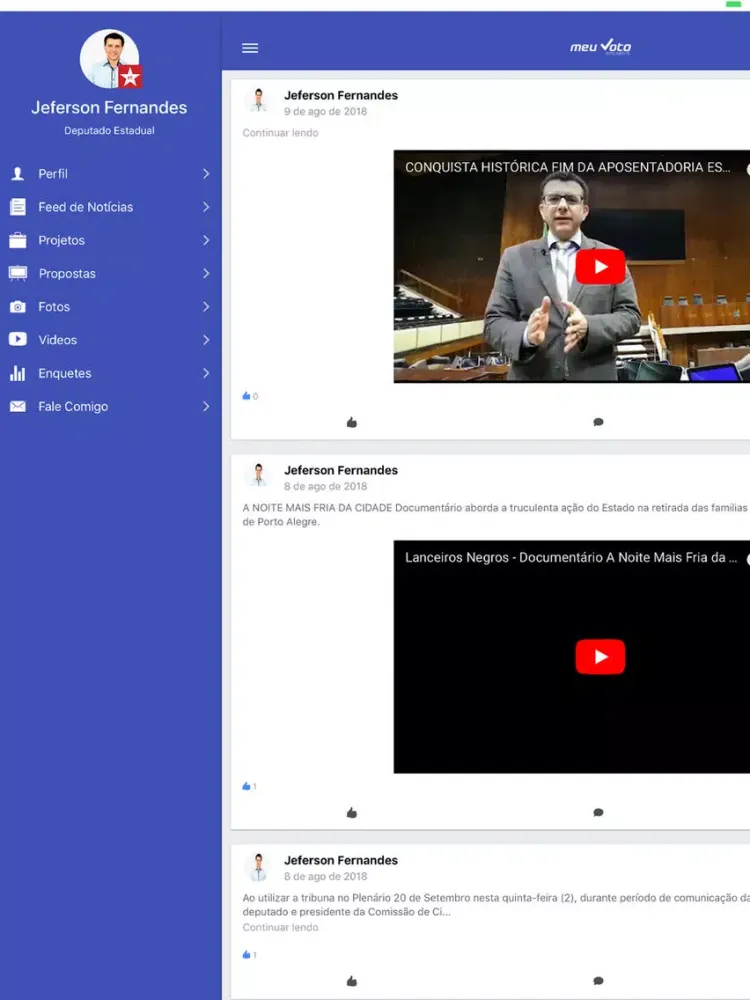Like the Lanceiros Negros documentary post
Image resolution: width=750 pixels, height=1000 pixels.
351,812
